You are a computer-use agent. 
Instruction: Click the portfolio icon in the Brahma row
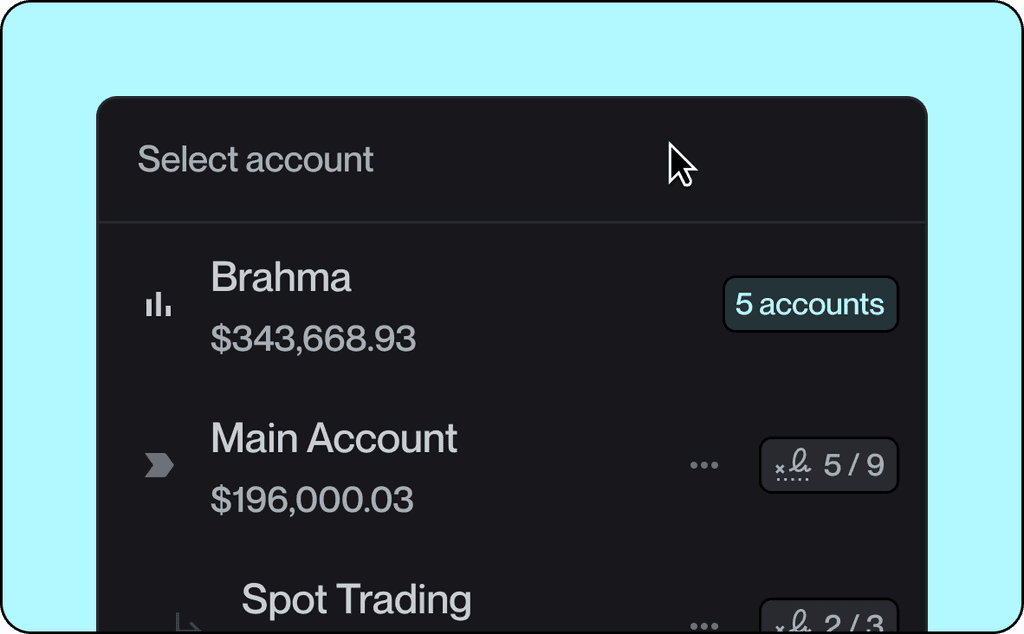(158, 303)
